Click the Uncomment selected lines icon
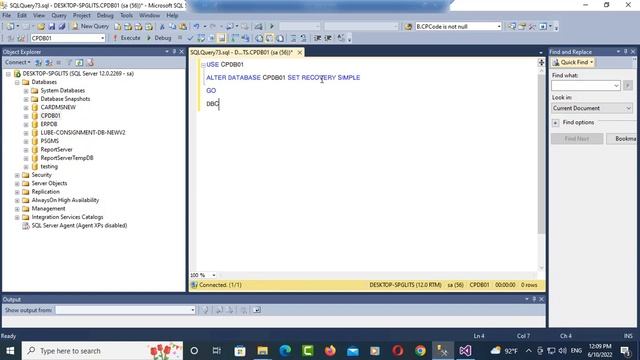The width and height of the screenshot is (640, 360). click(303, 38)
